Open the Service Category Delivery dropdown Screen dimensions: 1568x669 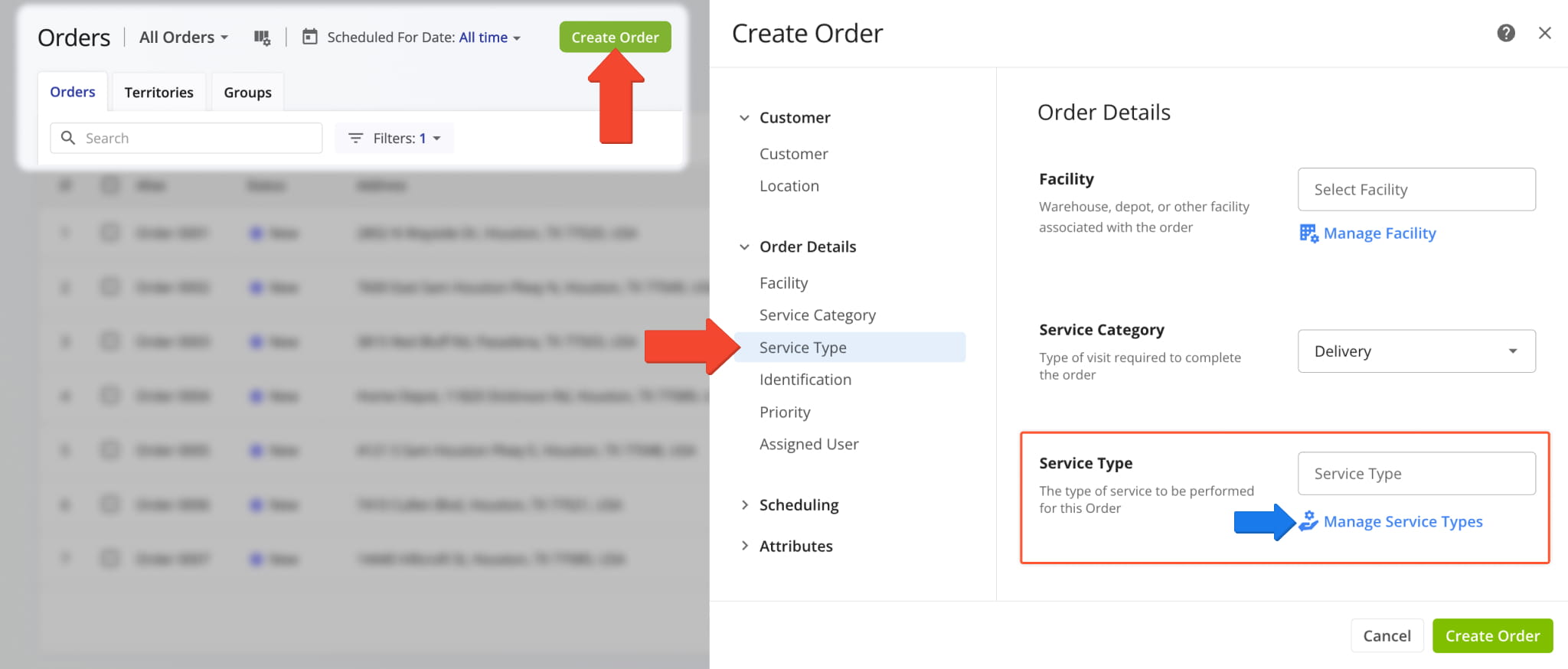click(x=1416, y=351)
